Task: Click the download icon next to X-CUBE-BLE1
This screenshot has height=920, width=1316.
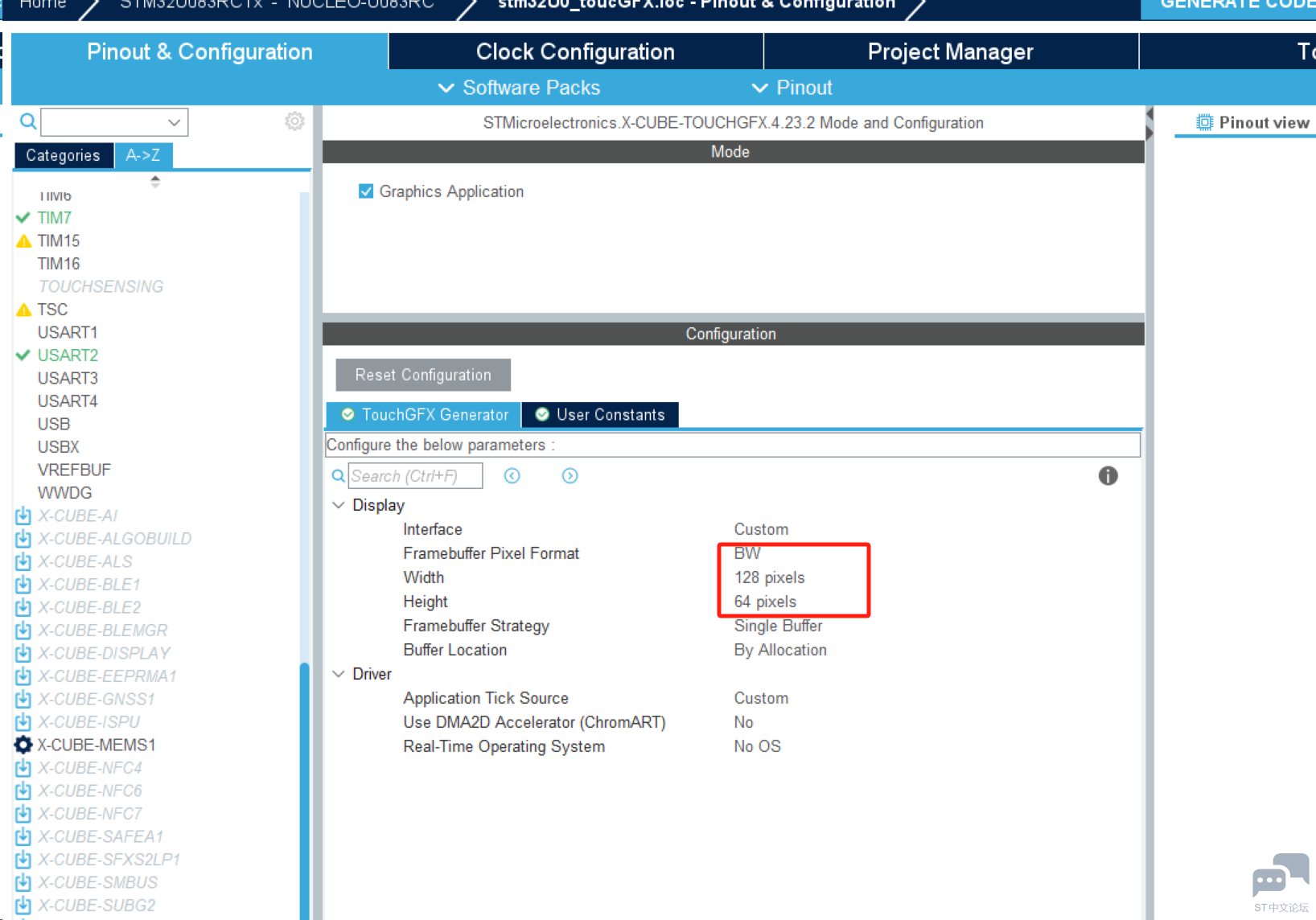Action: (x=23, y=585)
